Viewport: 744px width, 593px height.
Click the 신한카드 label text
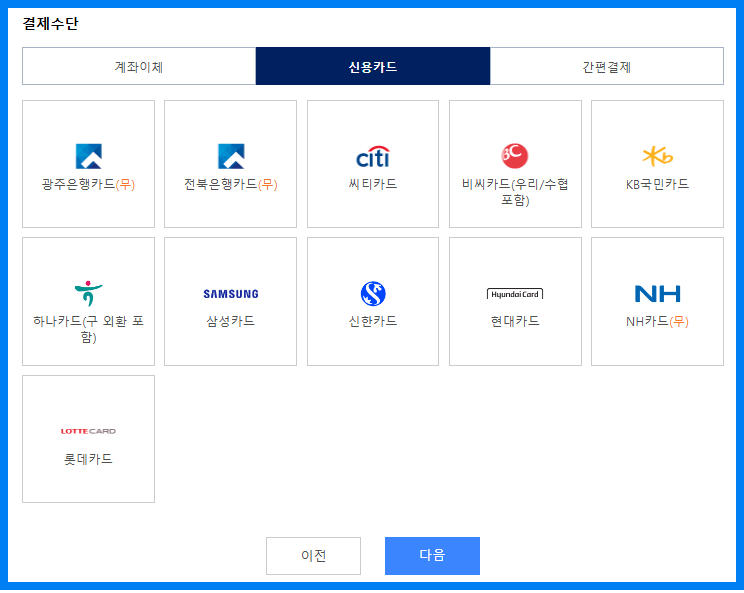click(373, 321)
